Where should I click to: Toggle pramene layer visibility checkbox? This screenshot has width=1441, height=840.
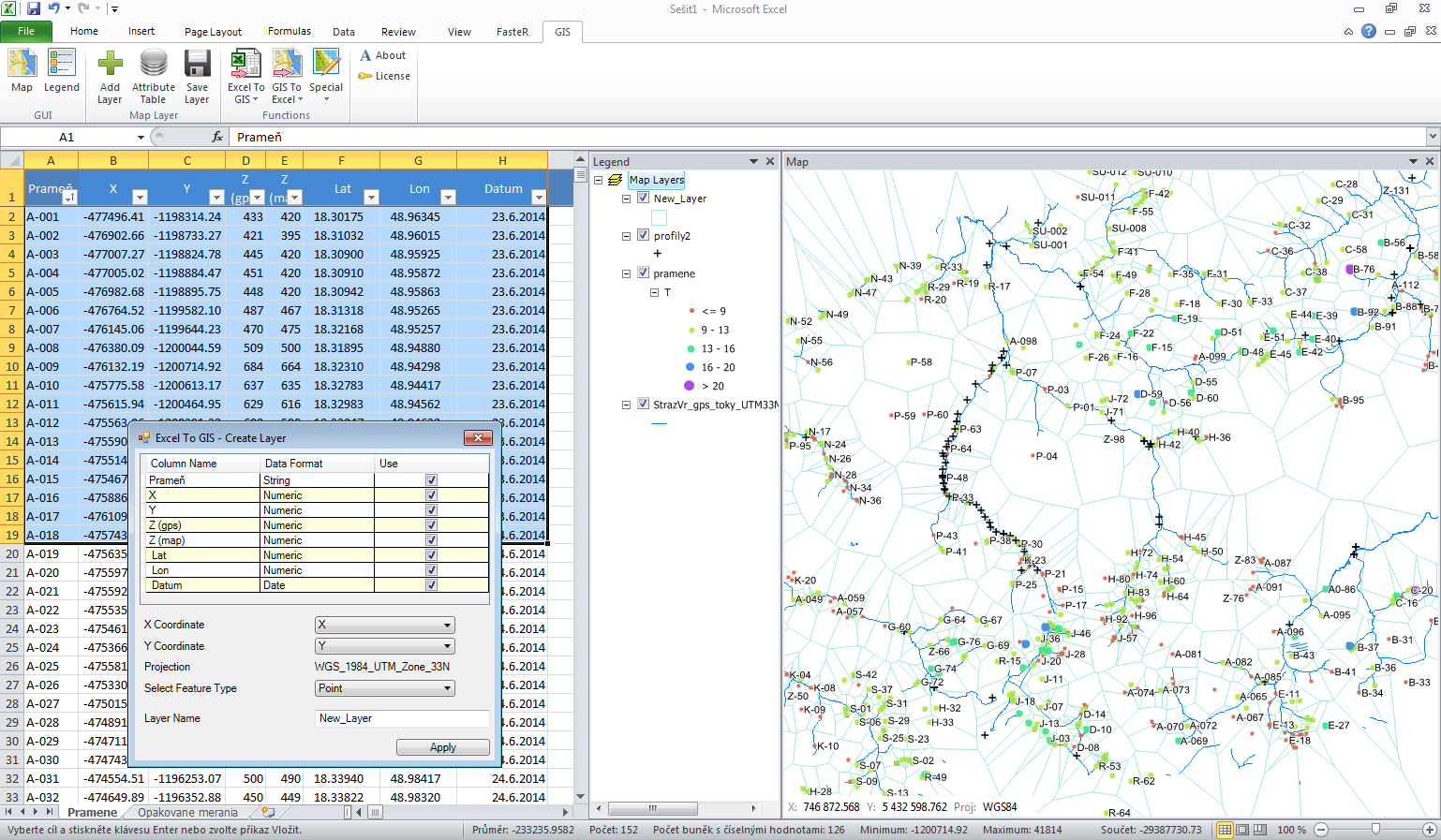[643, 273]
